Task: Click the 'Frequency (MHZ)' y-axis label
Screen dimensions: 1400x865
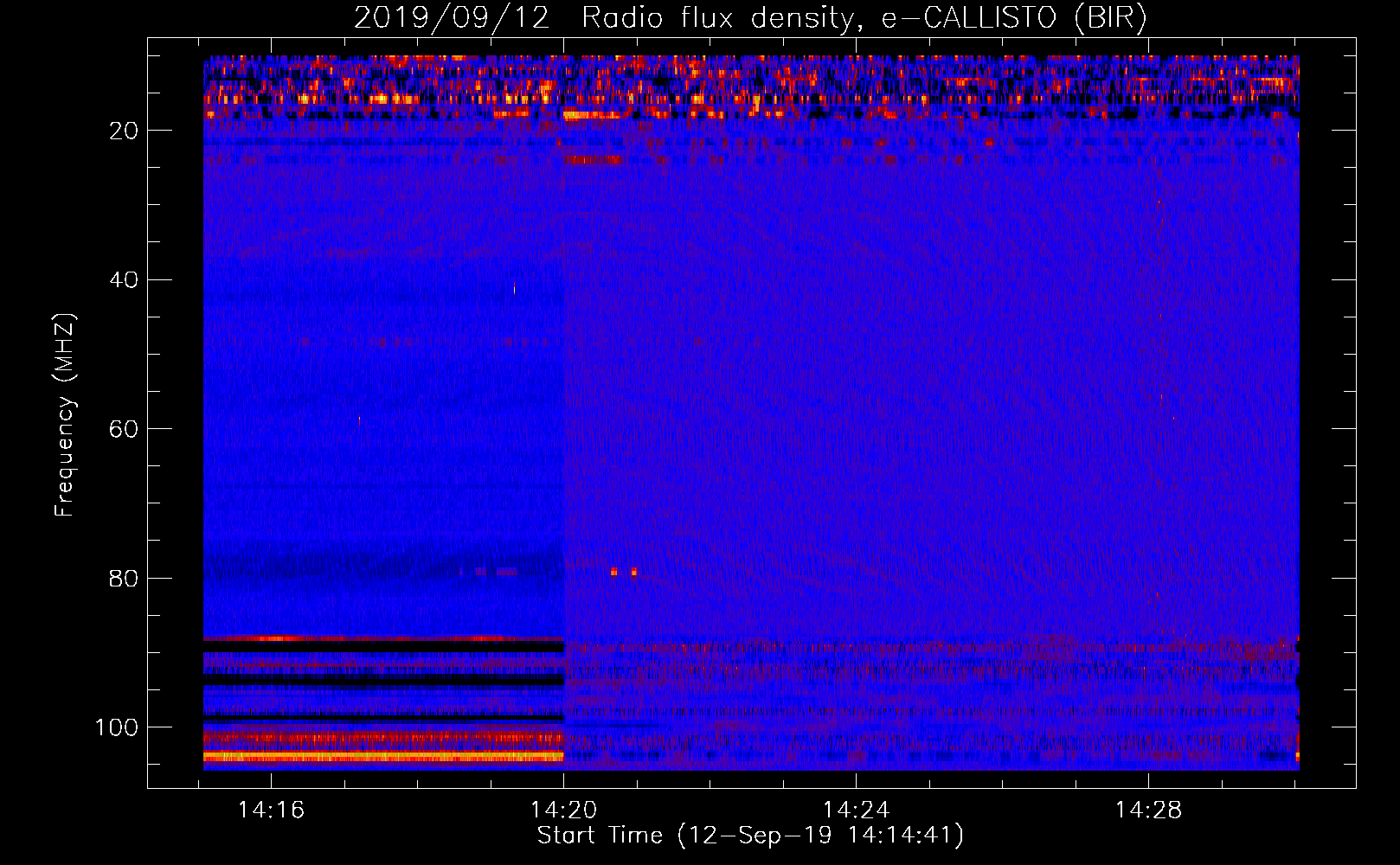Action: point(65,415)
